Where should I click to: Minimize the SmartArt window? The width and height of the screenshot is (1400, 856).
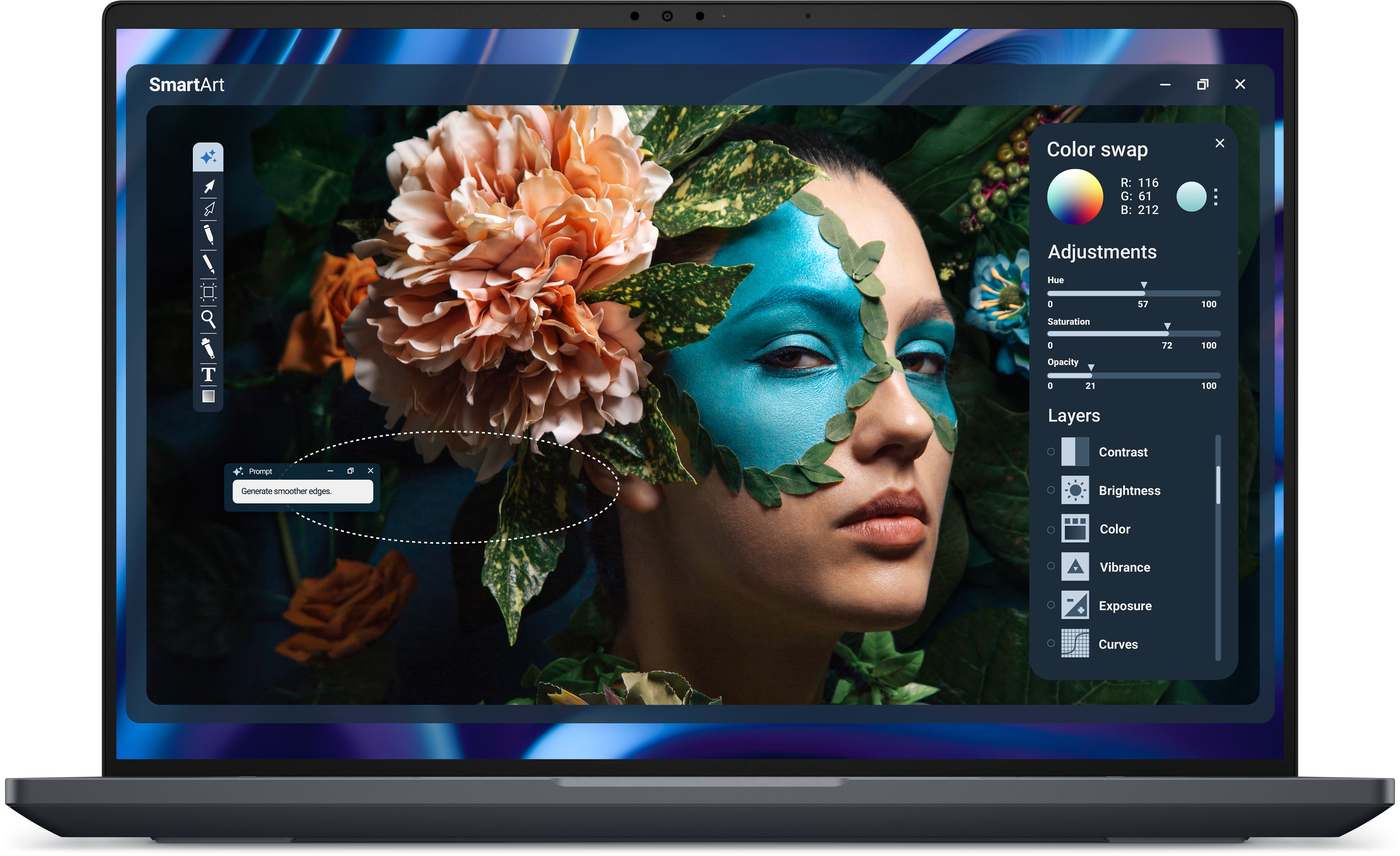point(1165,85)
